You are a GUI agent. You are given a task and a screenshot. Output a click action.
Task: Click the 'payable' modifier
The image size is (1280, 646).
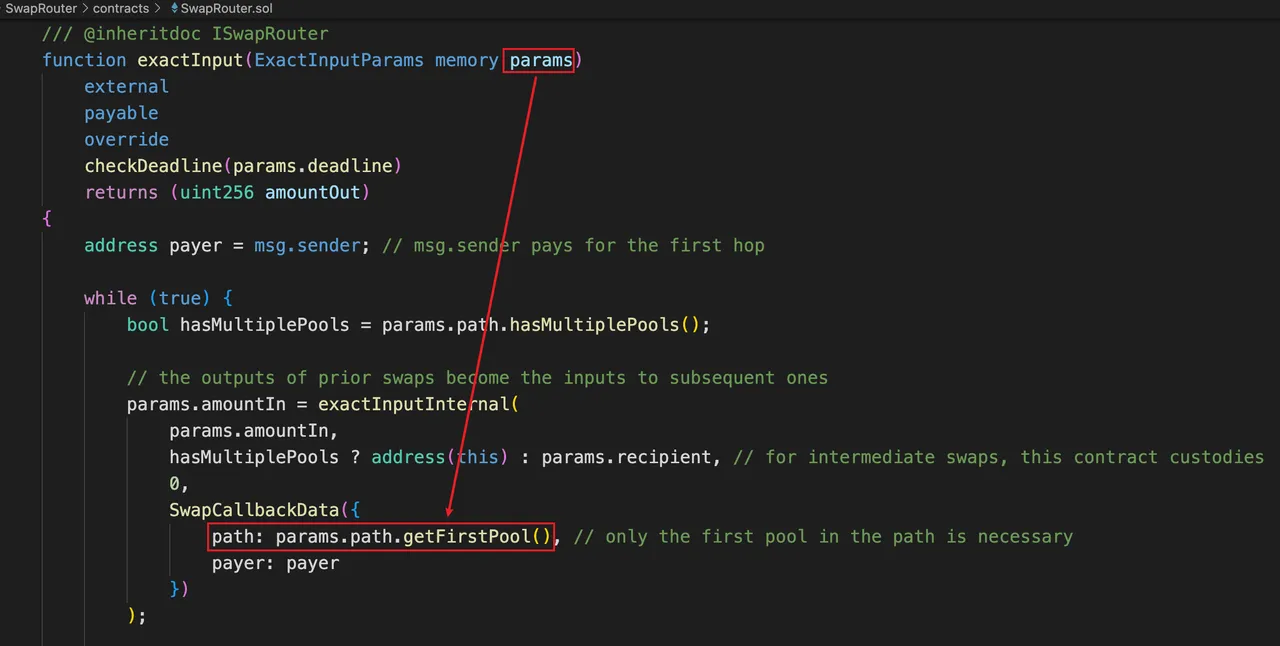point(121,113)
